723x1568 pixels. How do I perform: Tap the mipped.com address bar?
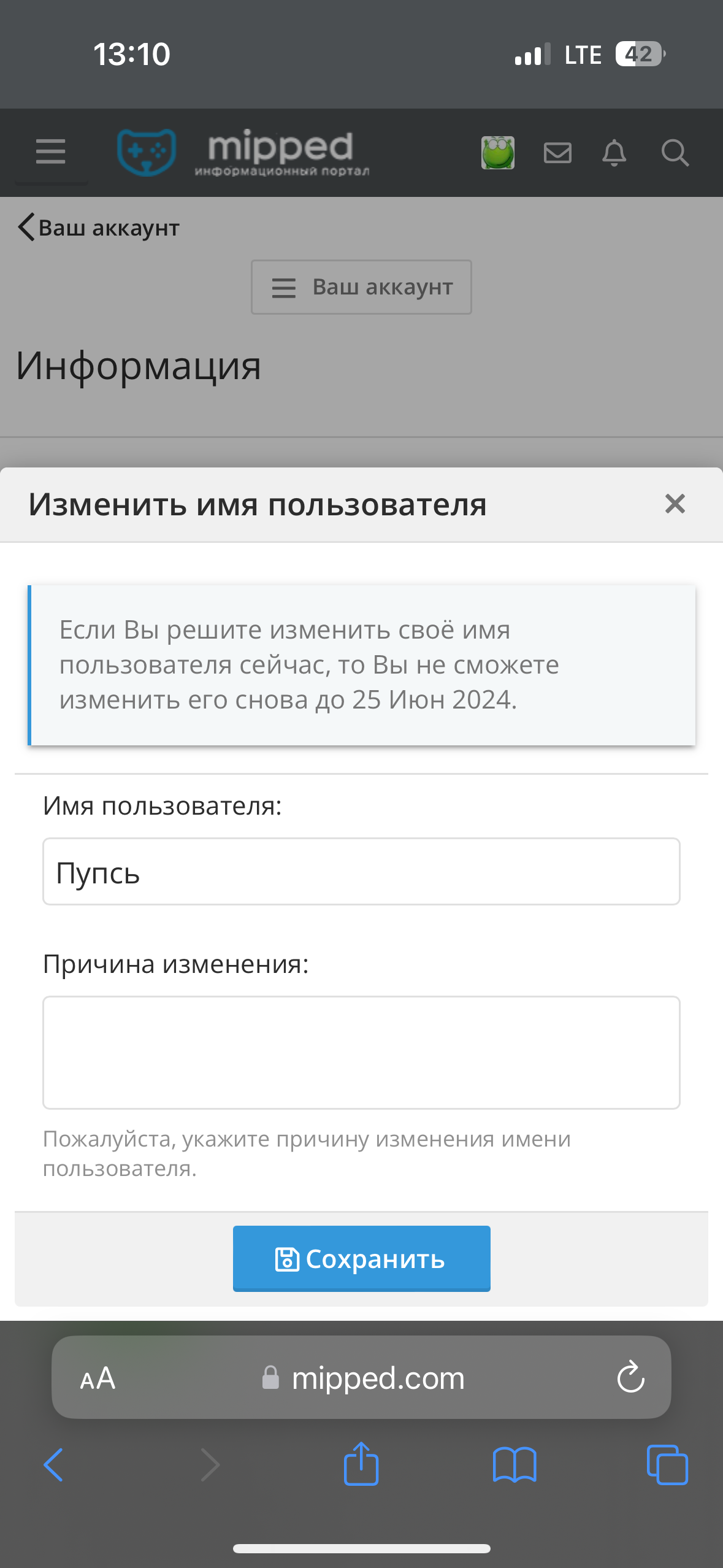point(362,1378)
